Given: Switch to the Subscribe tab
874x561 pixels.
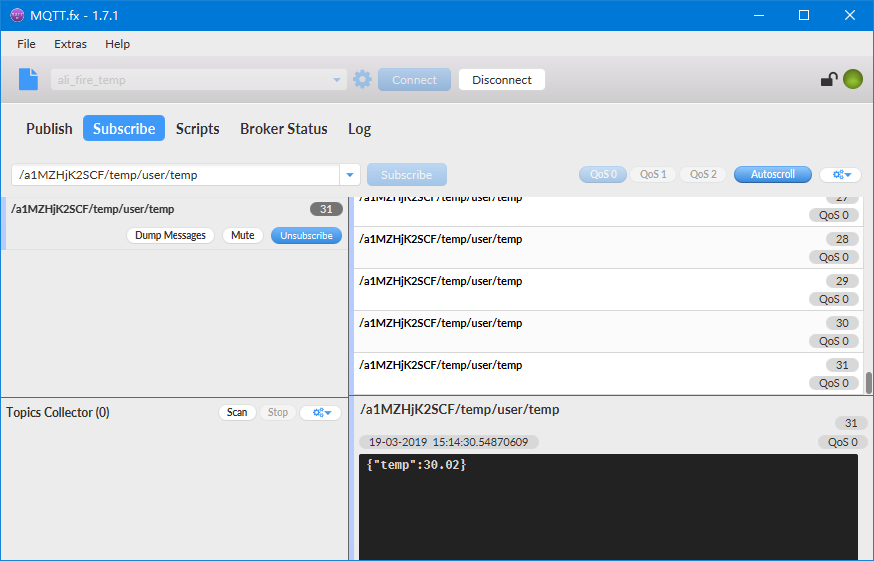Looking at the screenshot, I should click(x=124, y=128).
